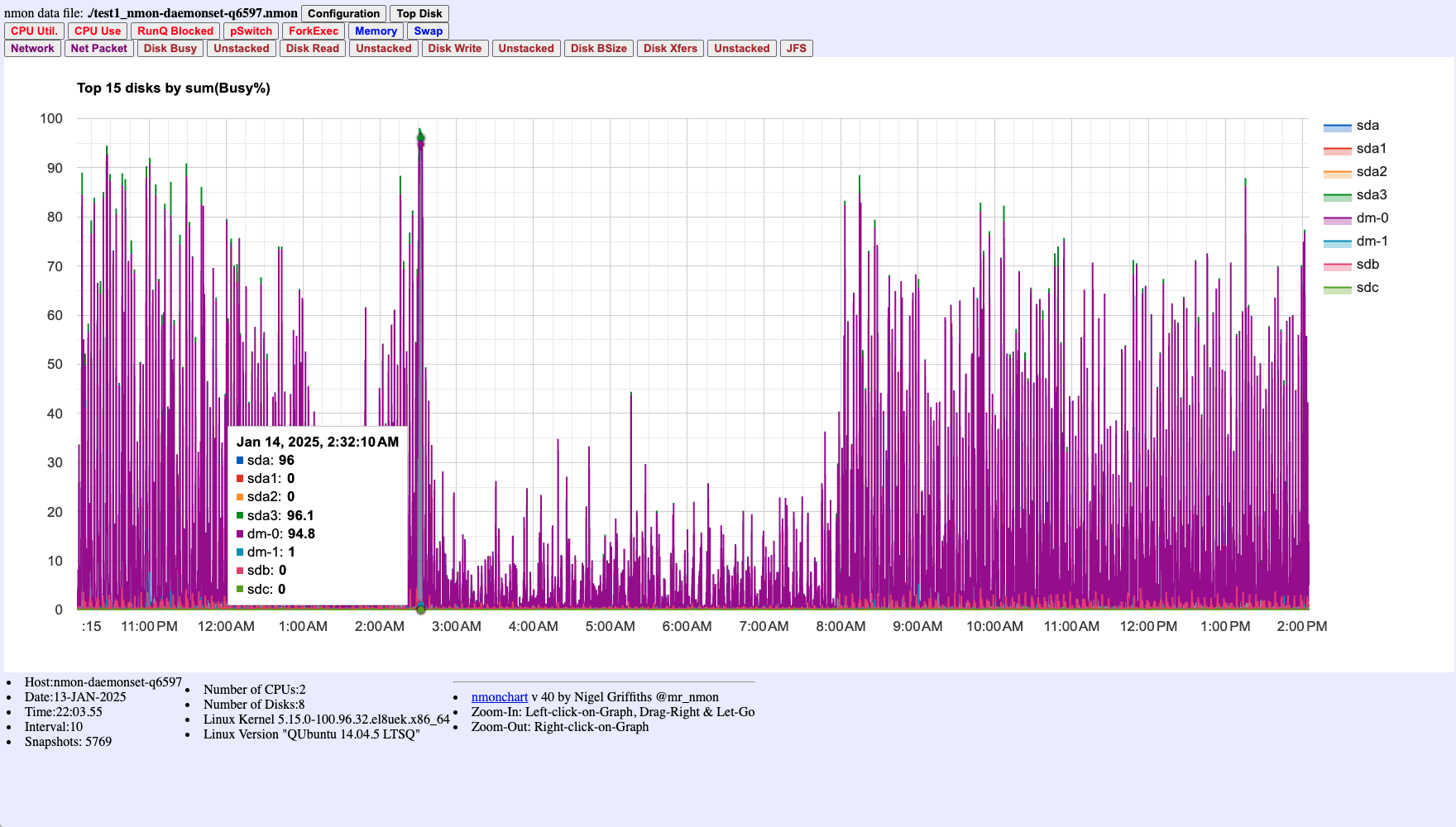This screenshot has height=827, width=1456.
Task: Switch to the CPU Use chart
Action: 98,31
